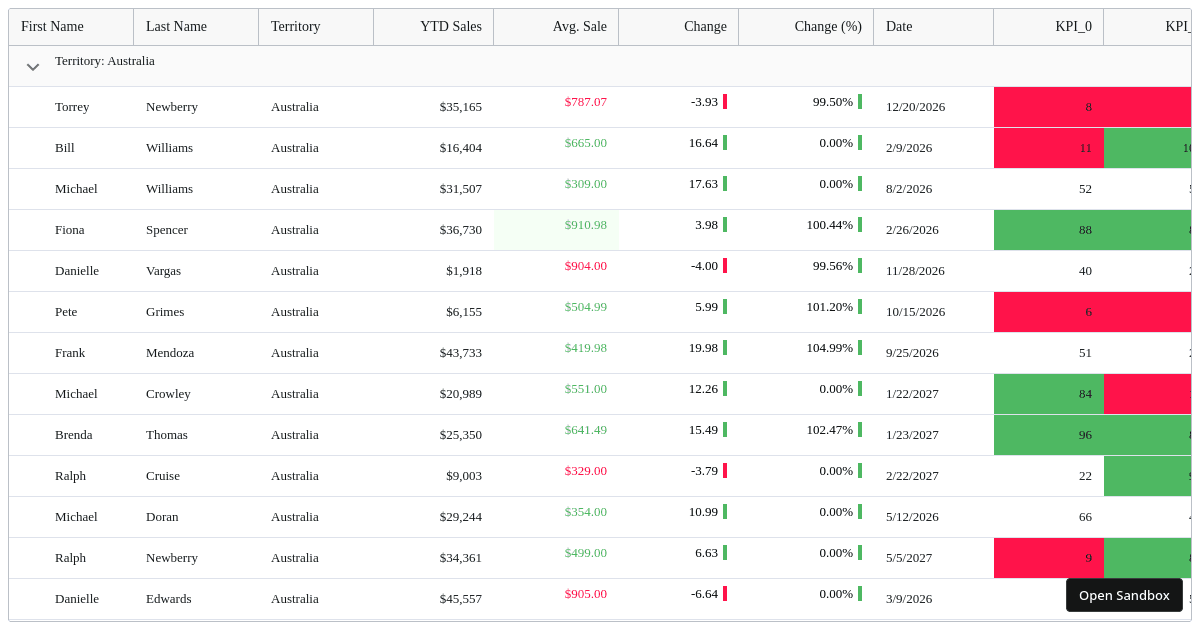The height and width of the screenshot is (630, 1200).
Task: Select date cell '2/9/2026'
Action: point(909,148)
